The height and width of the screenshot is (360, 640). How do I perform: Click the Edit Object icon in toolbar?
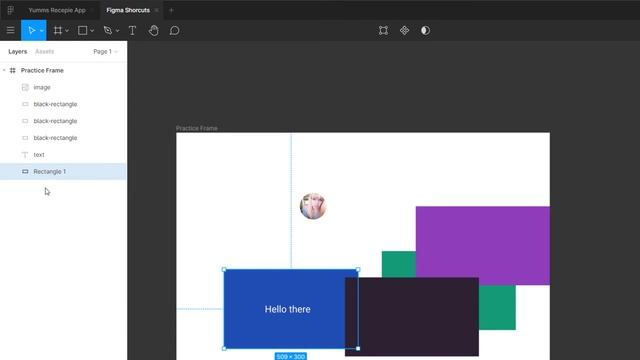[x=383, y=31]
